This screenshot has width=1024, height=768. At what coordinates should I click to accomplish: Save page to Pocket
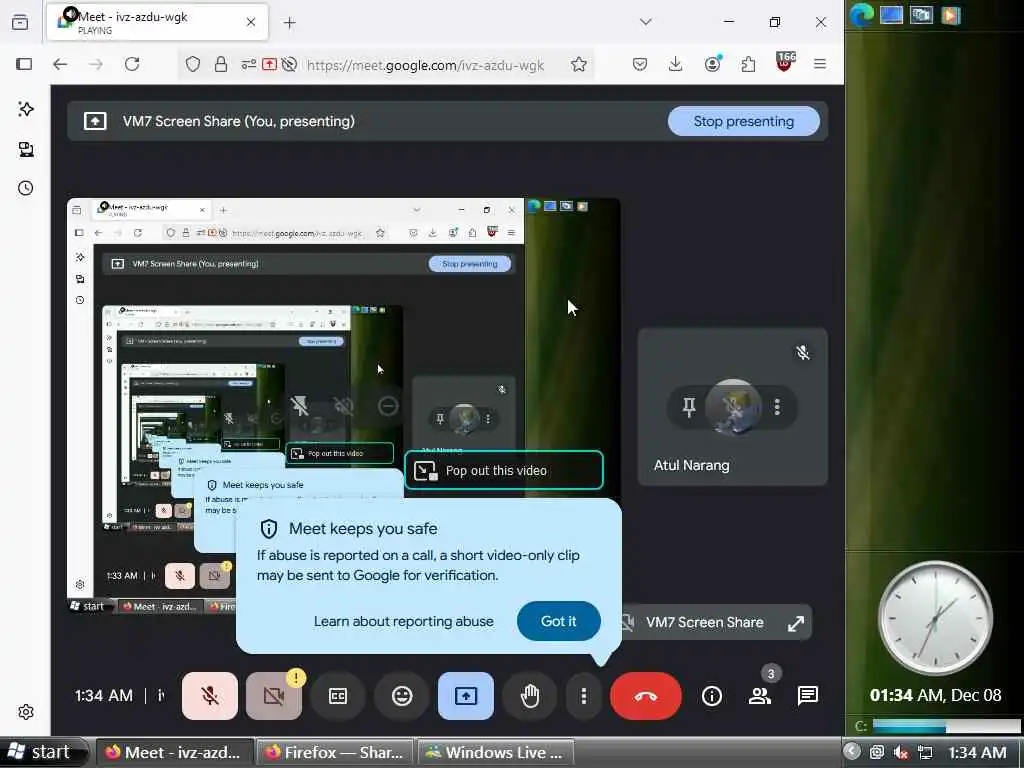[x=640, y=64]
